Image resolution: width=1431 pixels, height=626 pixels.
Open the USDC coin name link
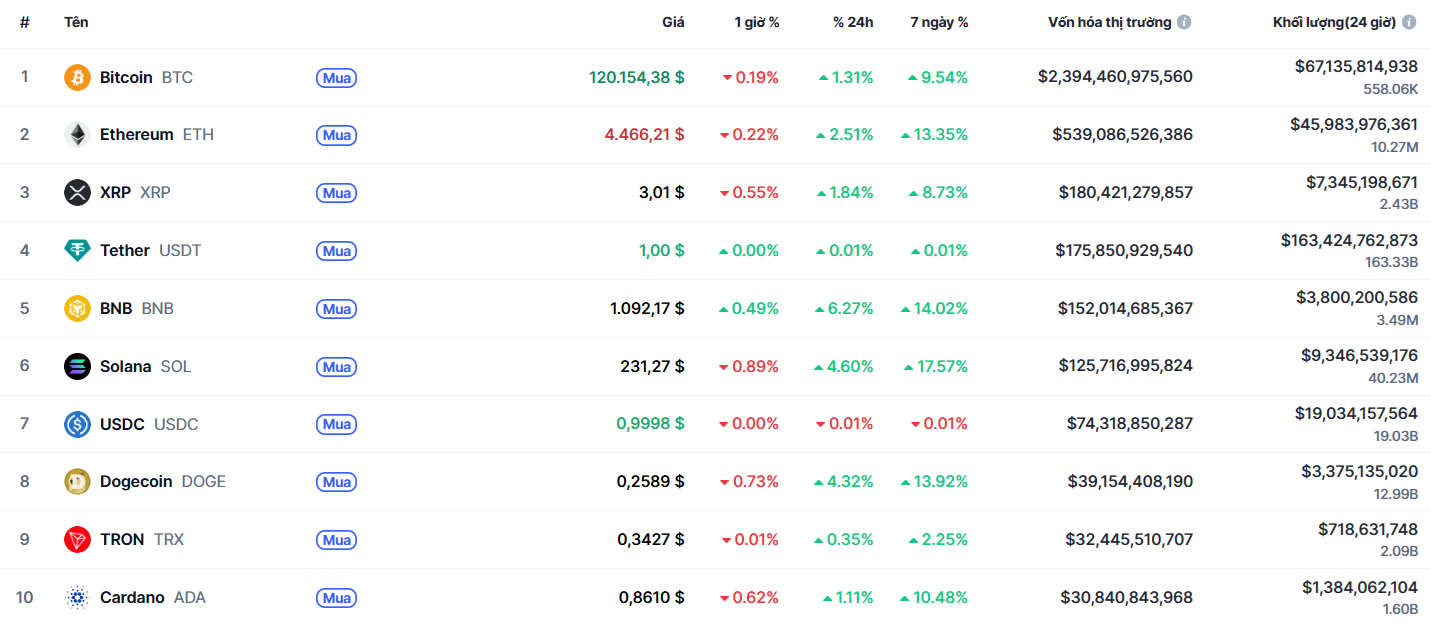click(122, 424)
